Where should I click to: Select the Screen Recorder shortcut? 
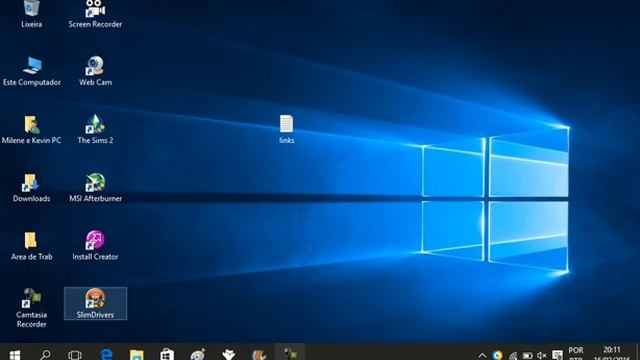(x=95, y=13)
